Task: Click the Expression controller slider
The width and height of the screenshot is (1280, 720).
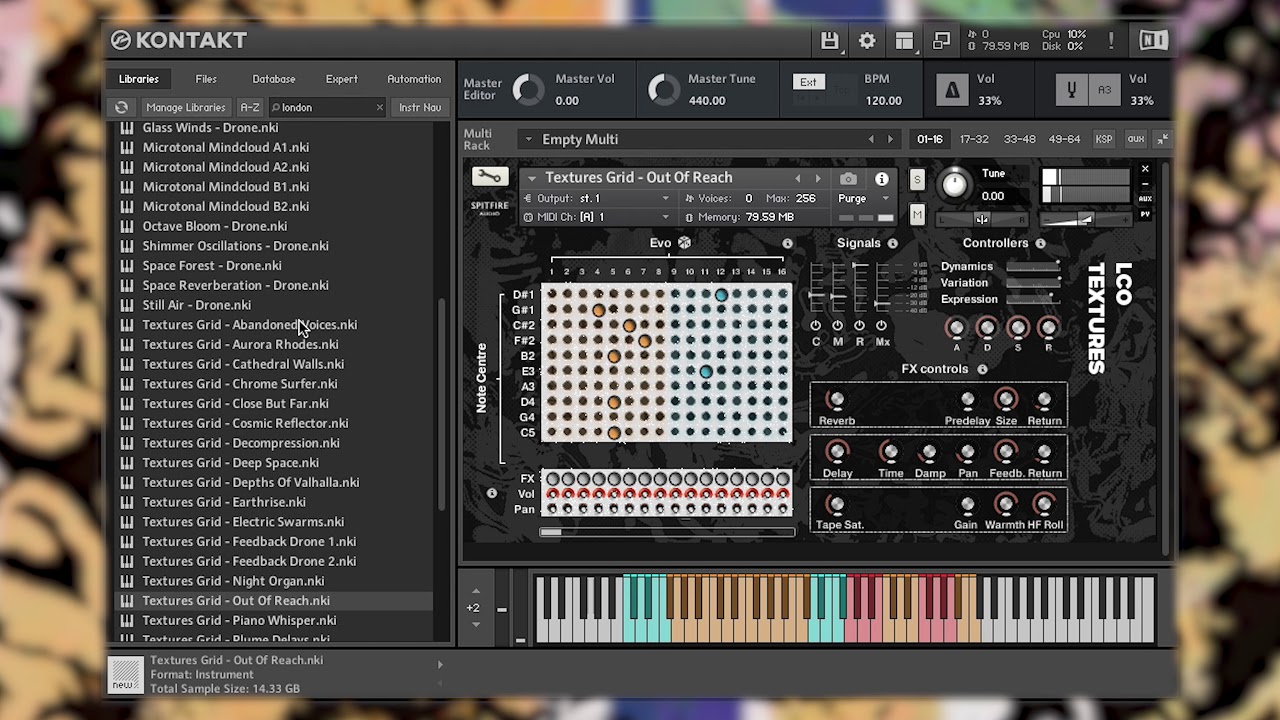Action: point(1033,299)
